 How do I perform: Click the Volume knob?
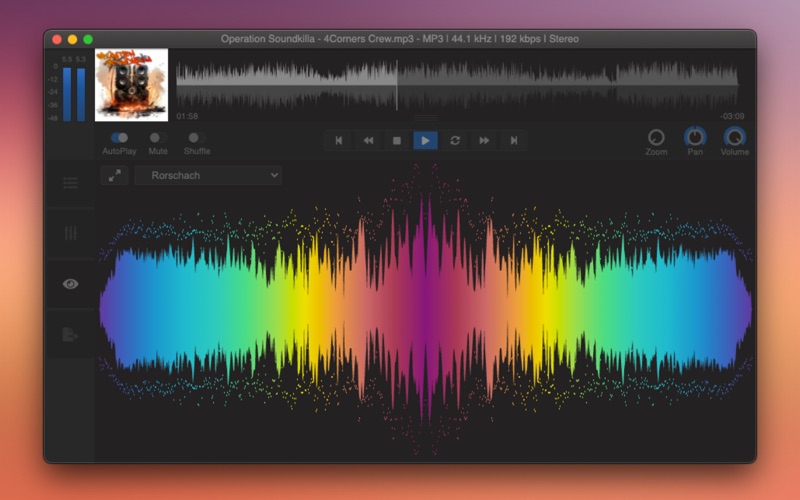[x=735, y=137]
